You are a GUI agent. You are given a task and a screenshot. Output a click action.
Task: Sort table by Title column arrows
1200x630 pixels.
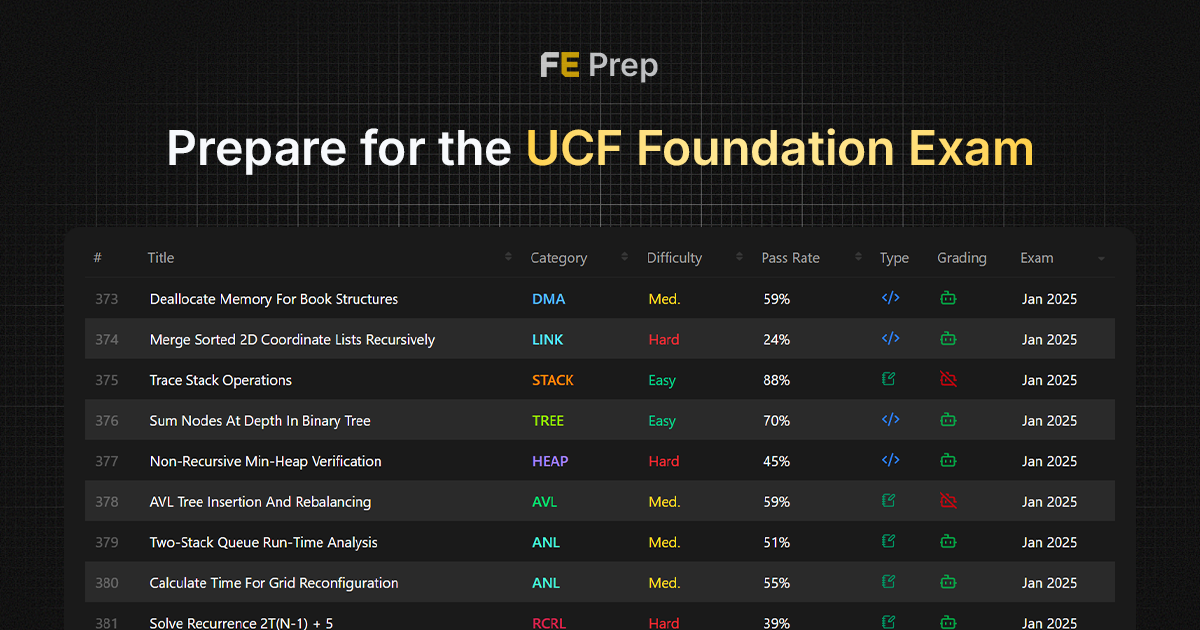coord(509,258)
